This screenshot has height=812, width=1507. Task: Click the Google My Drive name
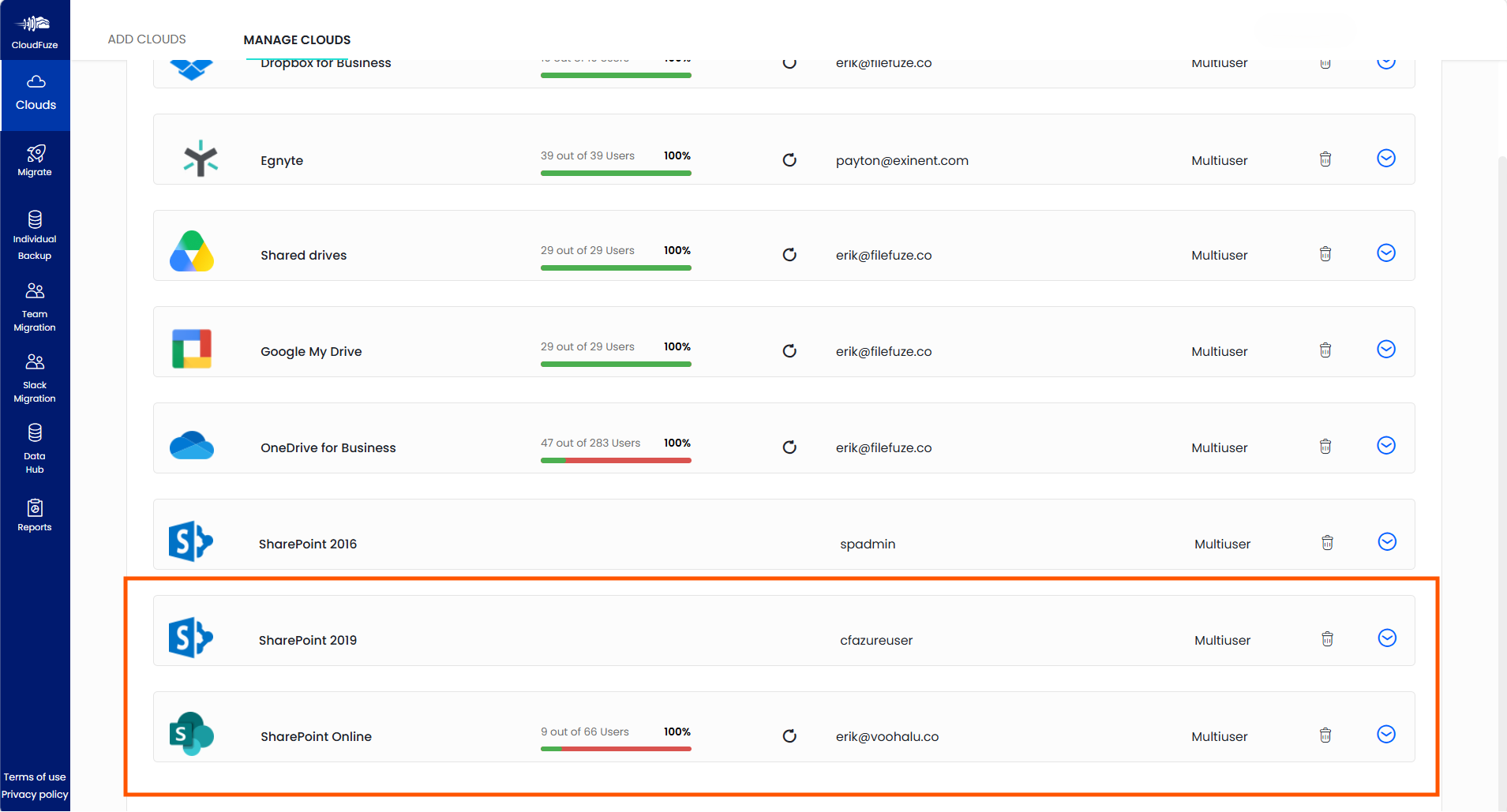pos(311,352)
